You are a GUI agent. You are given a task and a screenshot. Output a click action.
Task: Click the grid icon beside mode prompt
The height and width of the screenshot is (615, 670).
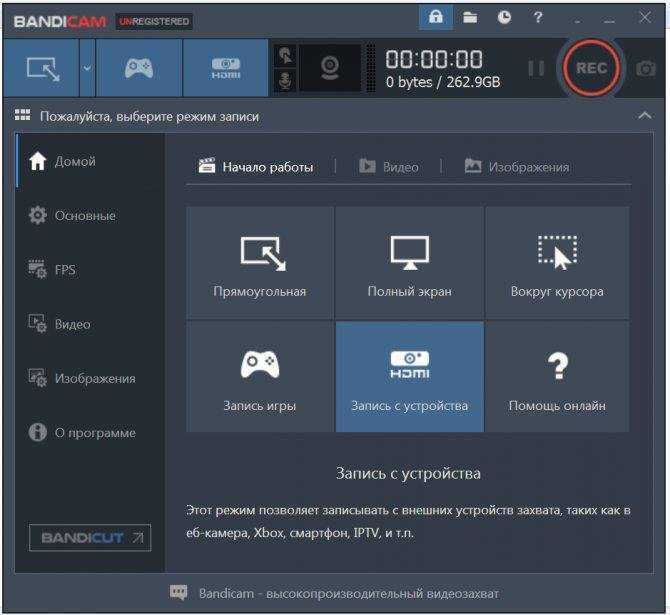[x=22, y=115]
